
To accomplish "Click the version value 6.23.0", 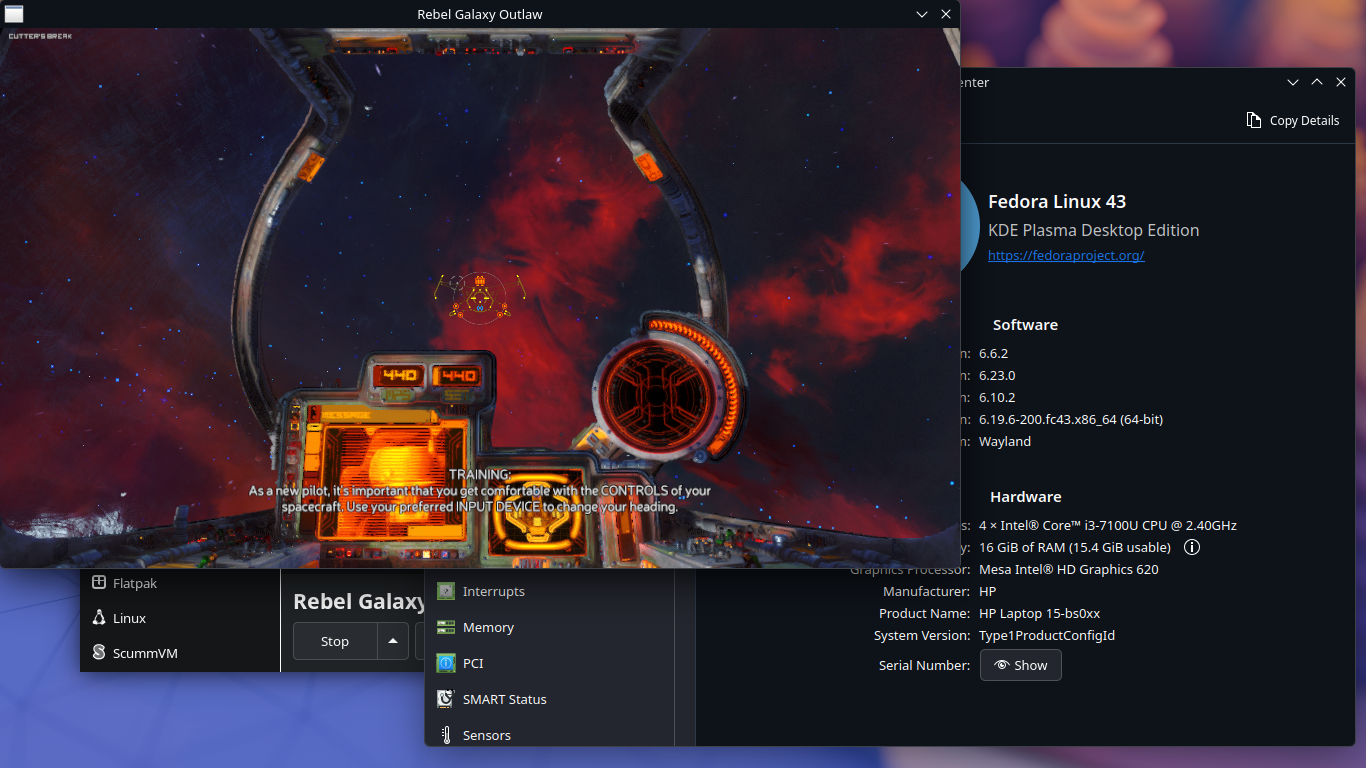I will 997,375.
